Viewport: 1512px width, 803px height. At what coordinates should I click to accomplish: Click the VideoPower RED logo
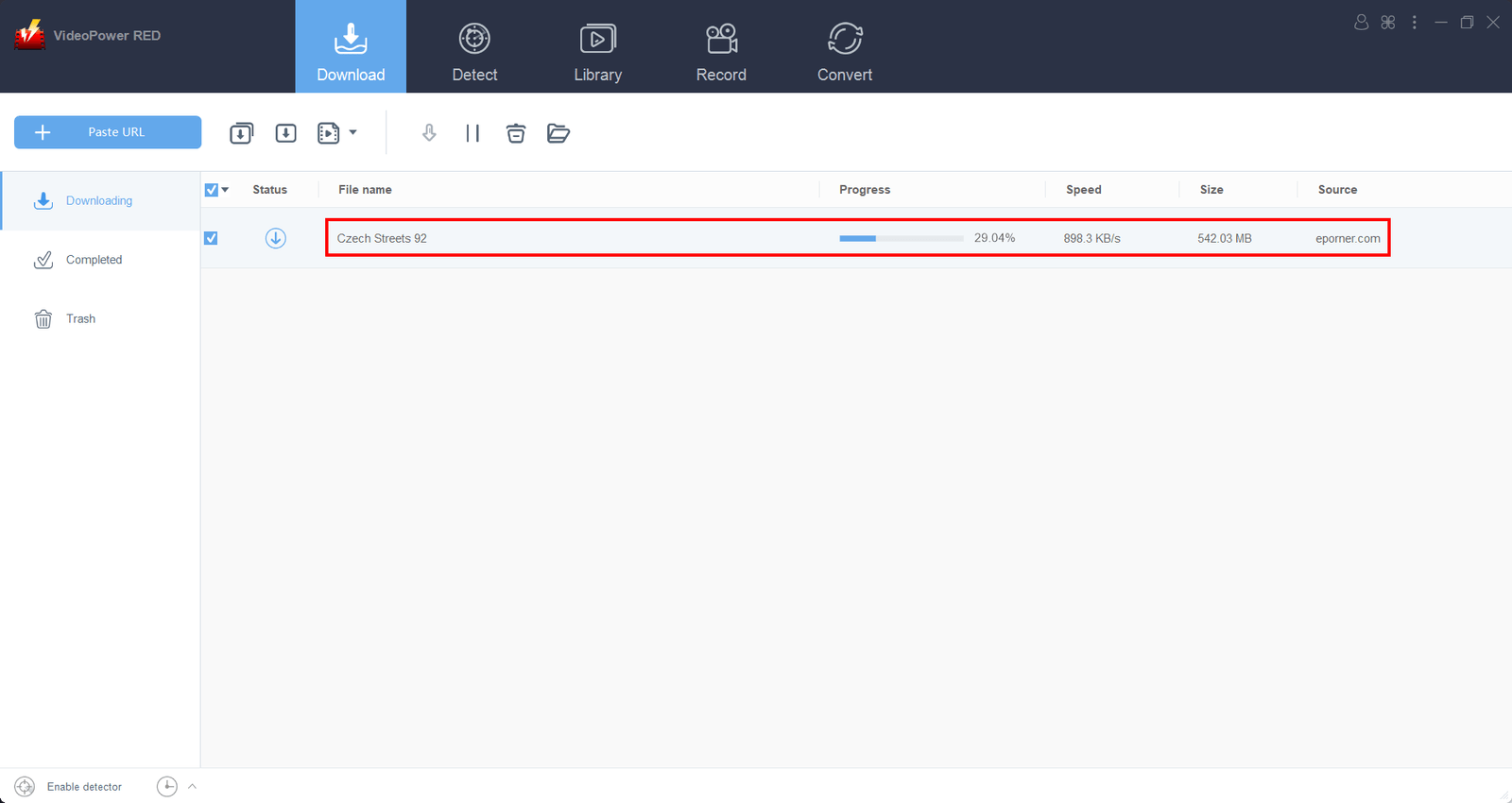pyautogui.click(x=29, y=35)
